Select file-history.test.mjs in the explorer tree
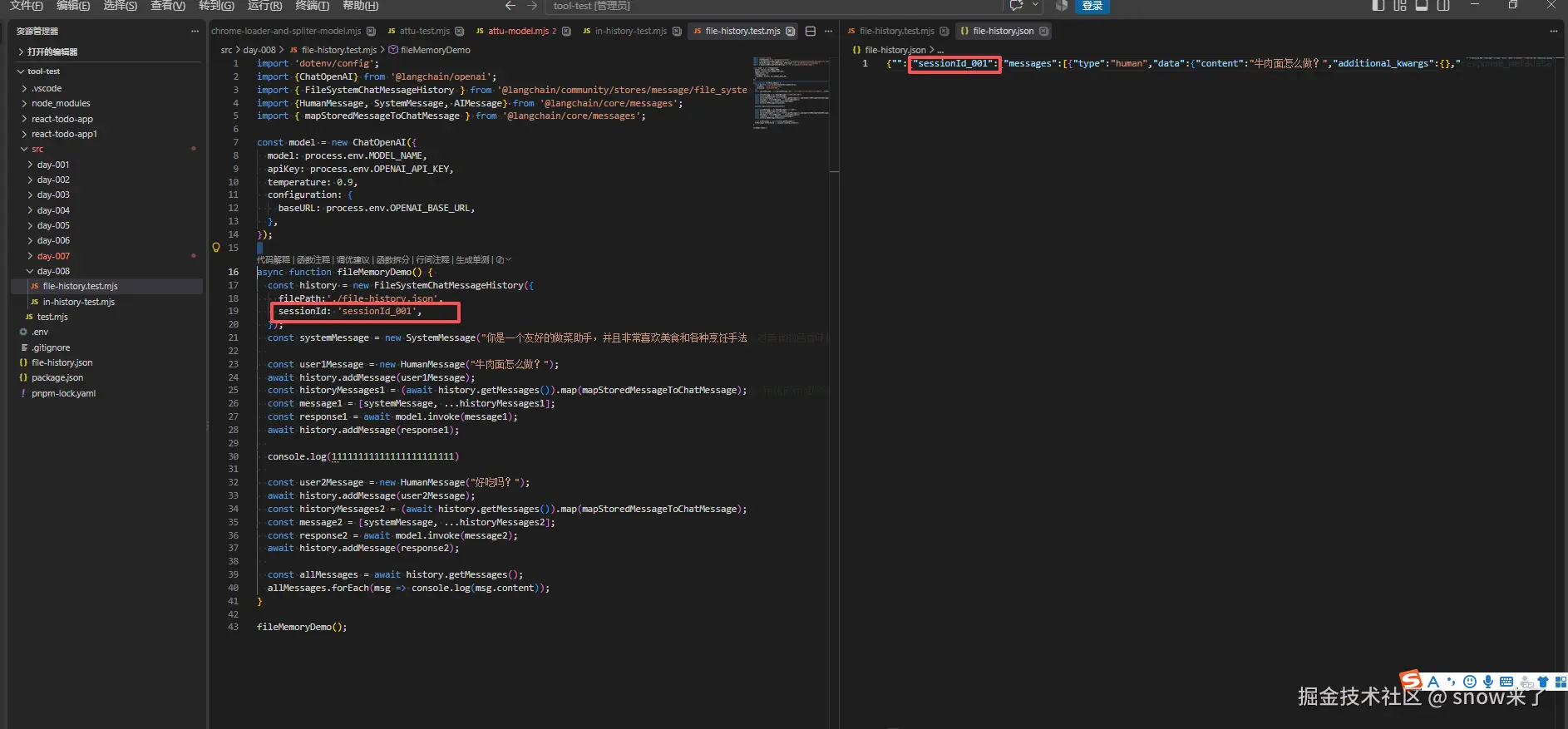This screenshot has width=1568, height=729. point(106,286)
